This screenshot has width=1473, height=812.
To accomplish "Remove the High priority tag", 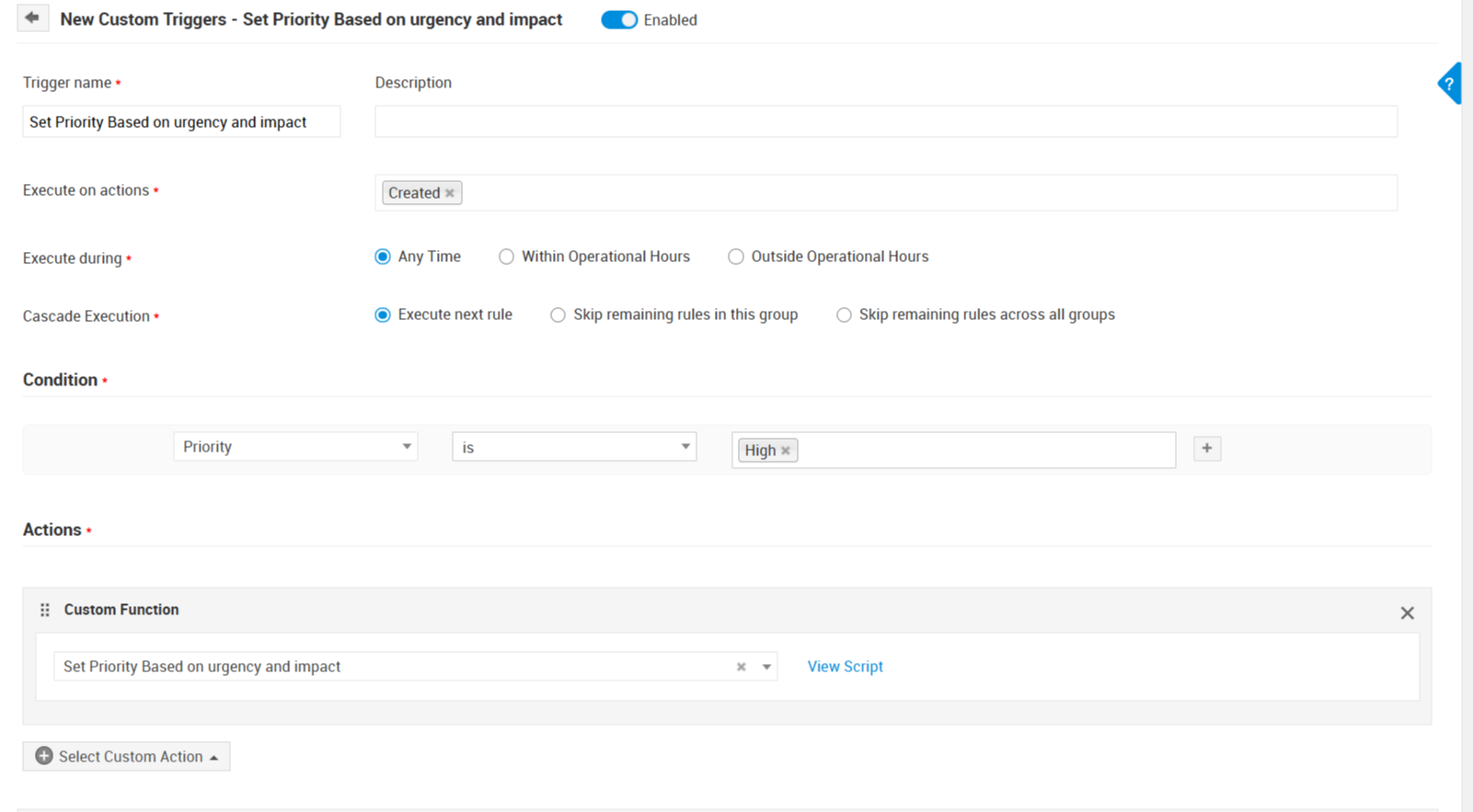I will tap(786, 451).
